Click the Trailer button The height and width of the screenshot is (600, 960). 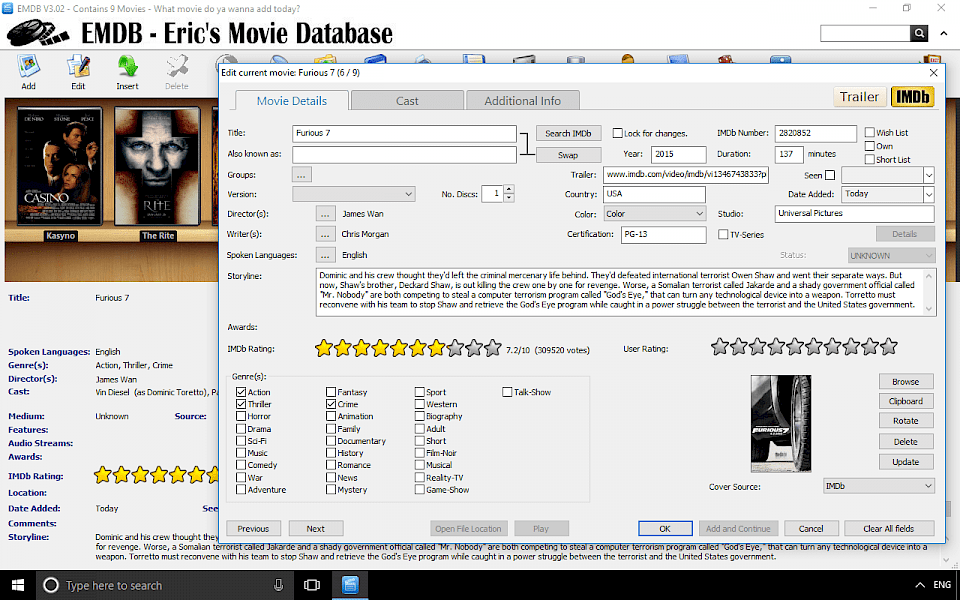(x=859, y=97)
